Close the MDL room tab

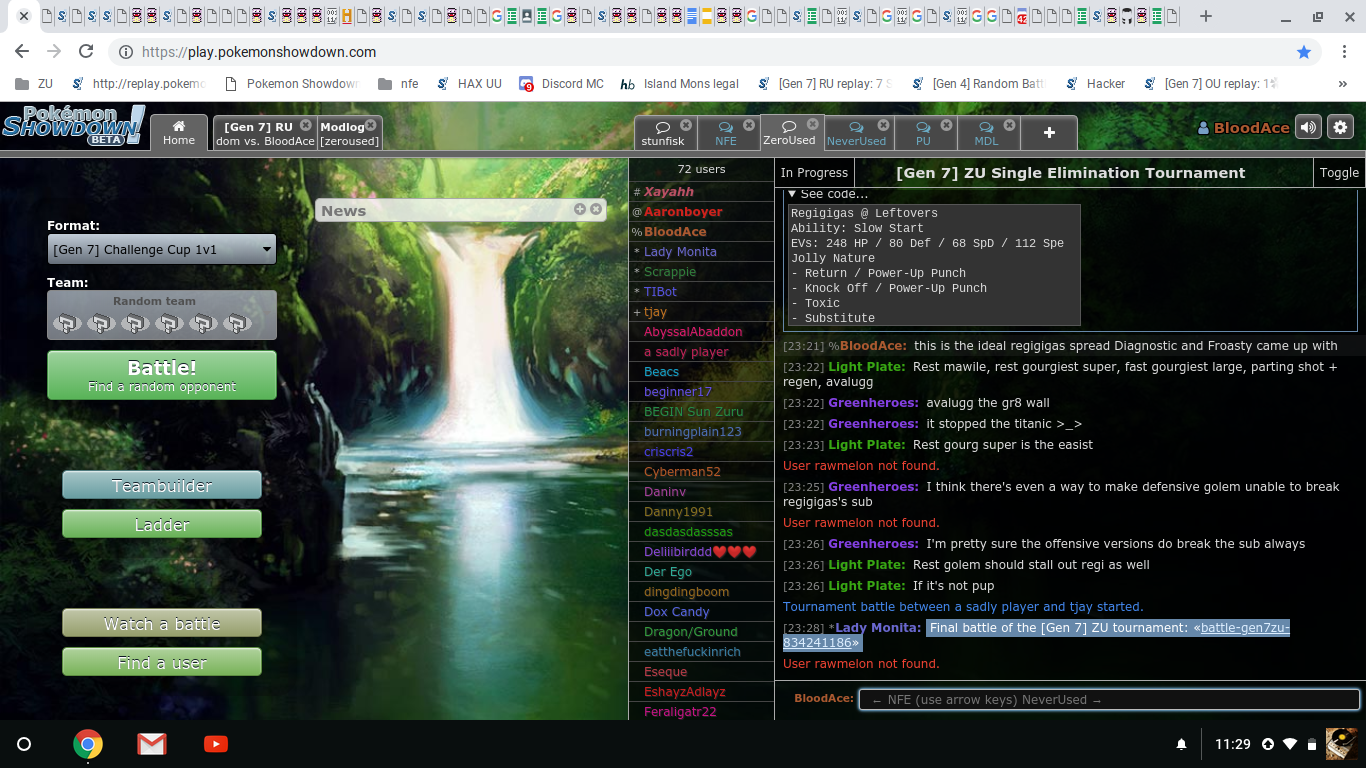click(x=1009, y=125)
